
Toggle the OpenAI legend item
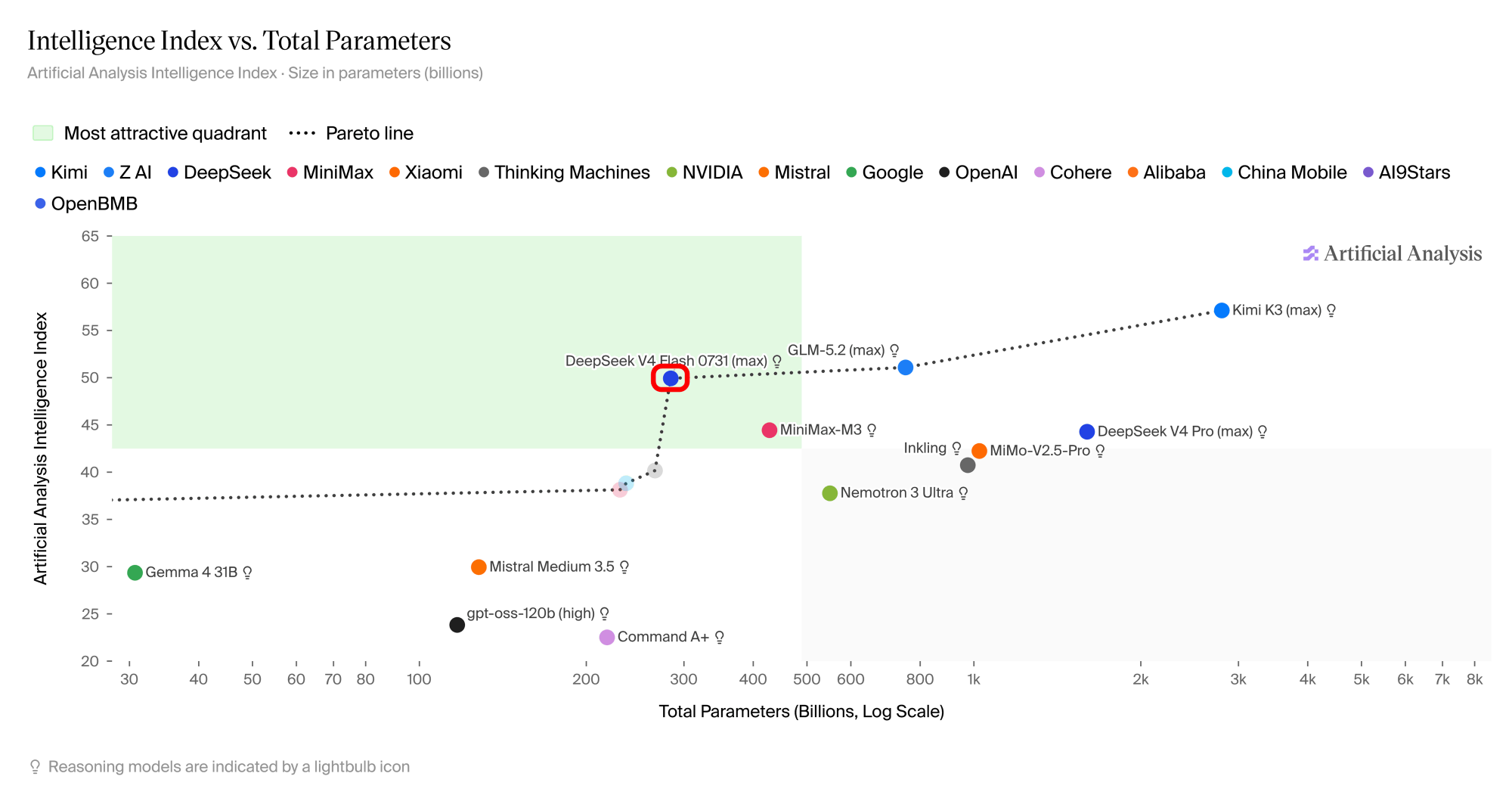coord(978,172)
